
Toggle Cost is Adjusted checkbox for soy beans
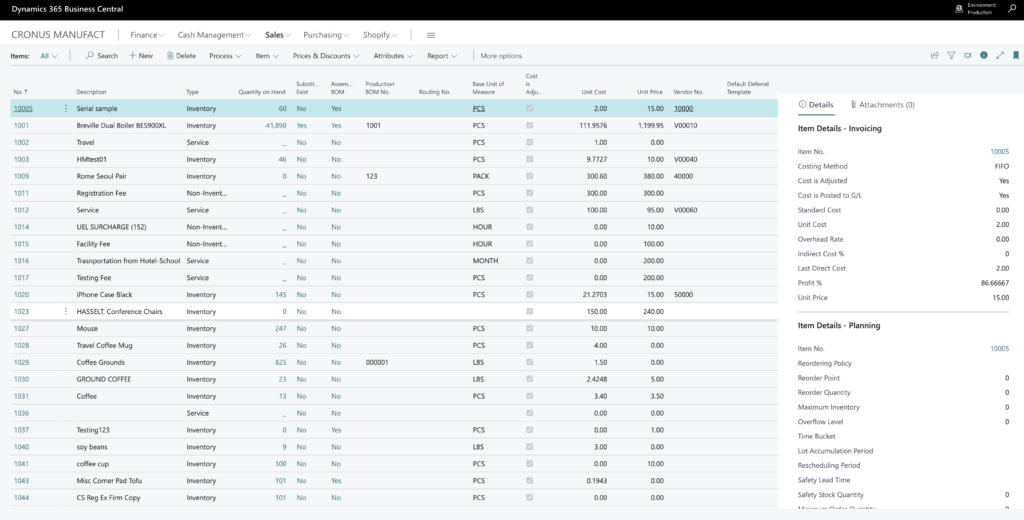[530, 447]
